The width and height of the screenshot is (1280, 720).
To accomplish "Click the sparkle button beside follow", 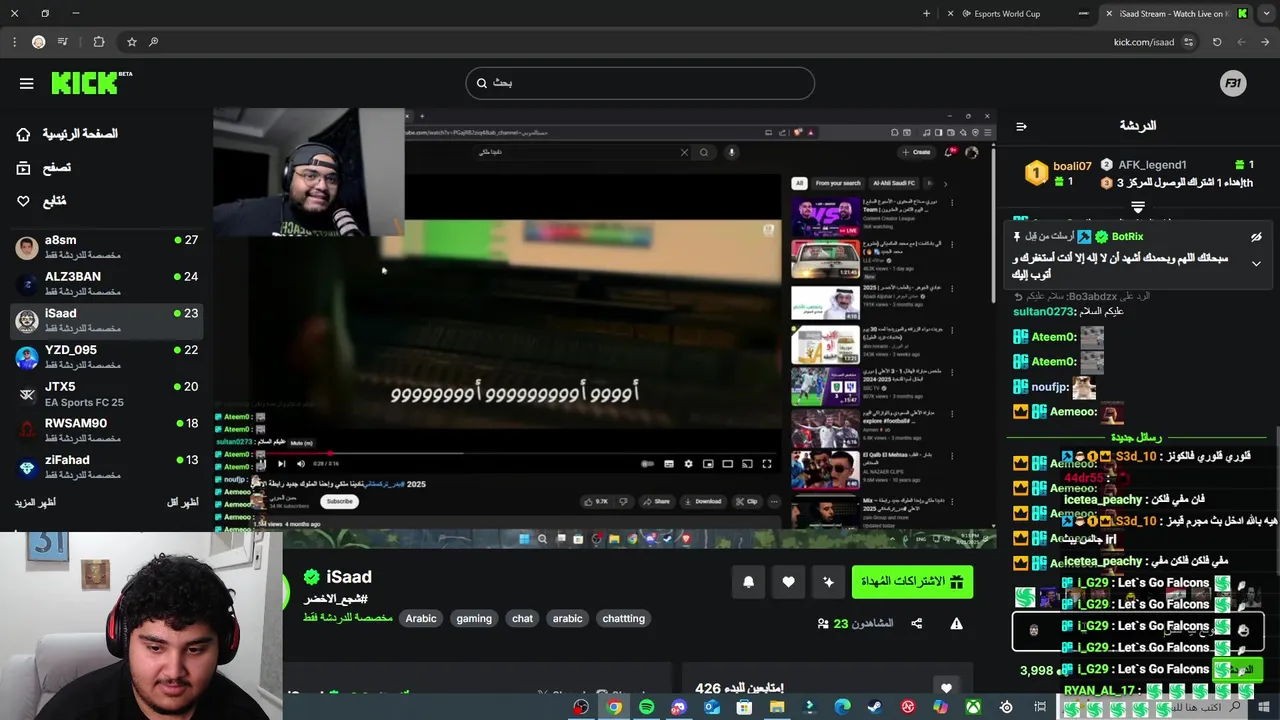I will (828, 582).
